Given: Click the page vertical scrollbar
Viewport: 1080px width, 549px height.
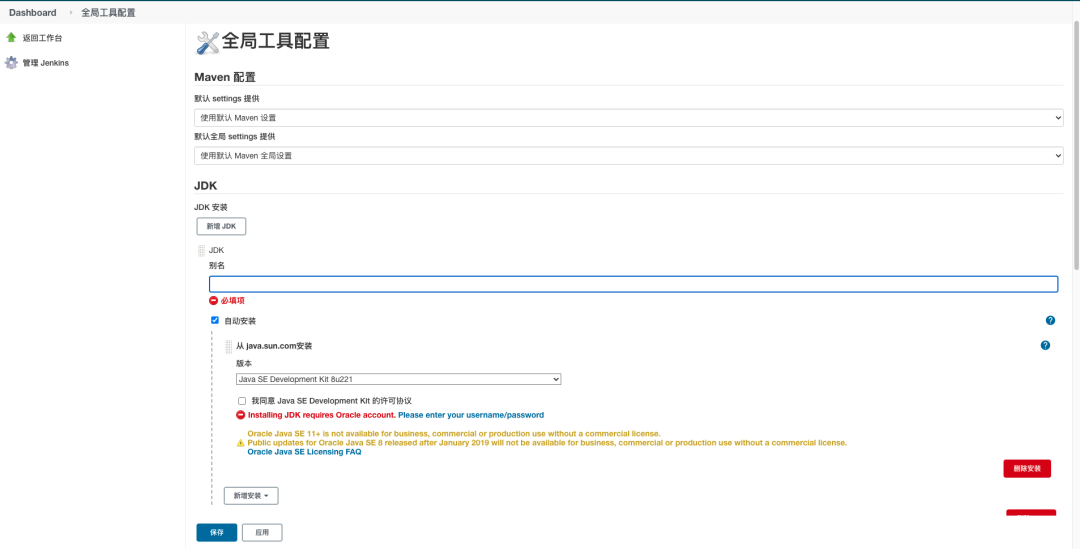Looking at the screenshot, I should pyautogui.click(x=1076, y=145).
